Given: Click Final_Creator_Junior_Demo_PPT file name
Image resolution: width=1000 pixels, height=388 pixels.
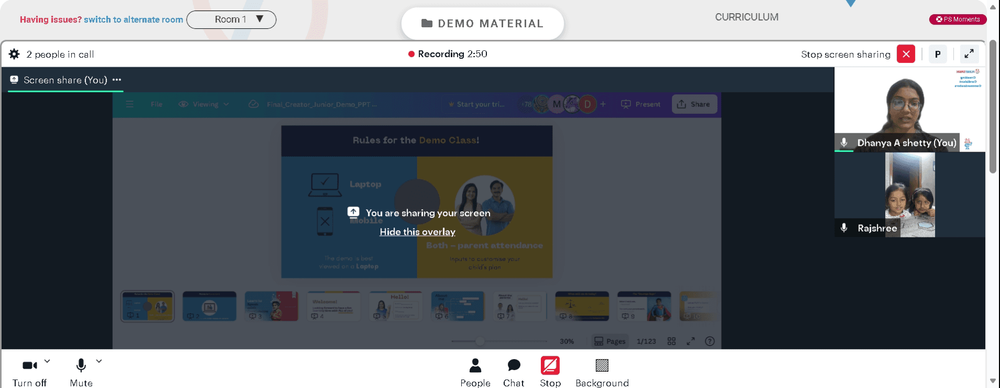Looking at the screenshot, I should (322, 105).
